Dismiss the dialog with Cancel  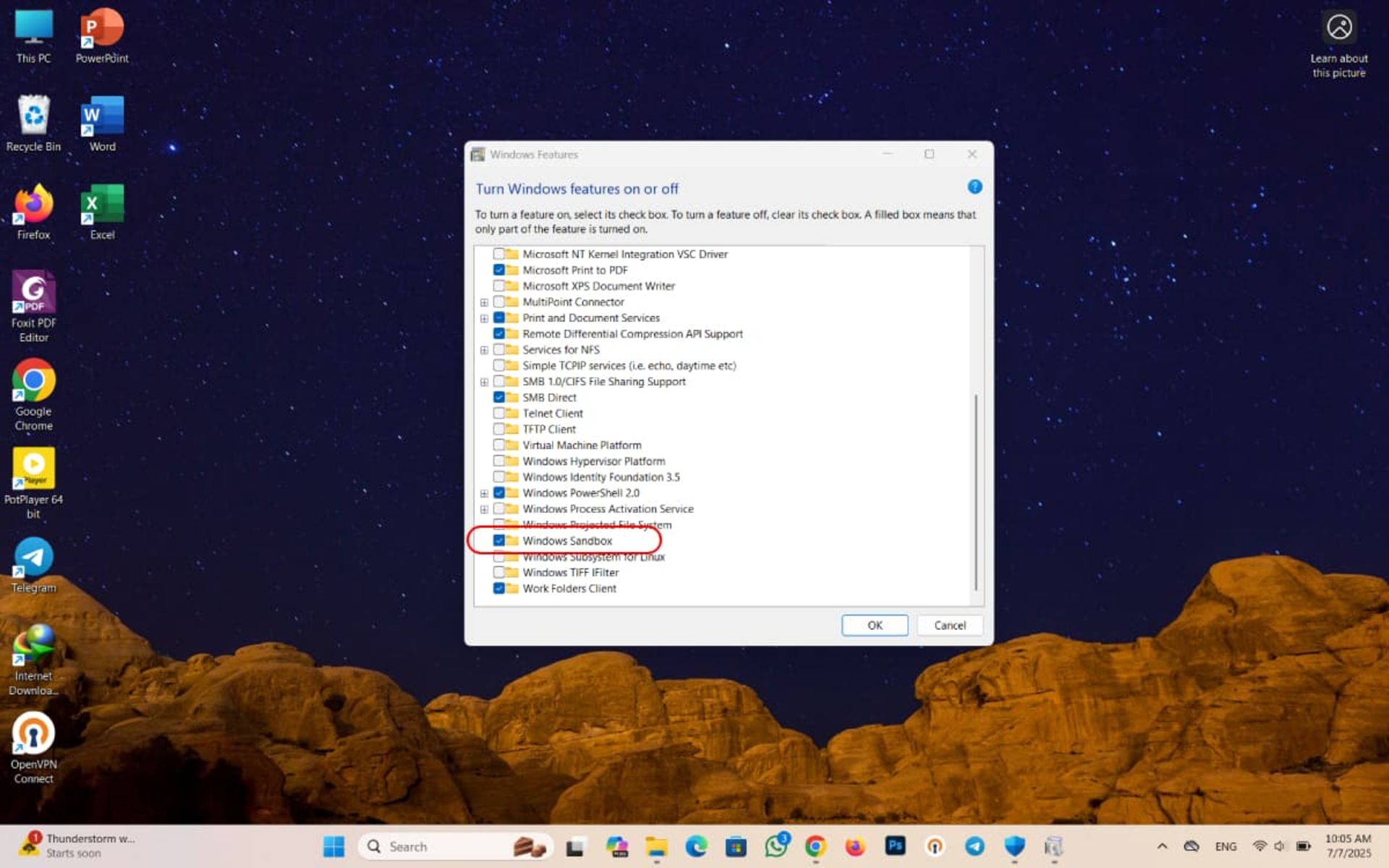coord(949,625)
